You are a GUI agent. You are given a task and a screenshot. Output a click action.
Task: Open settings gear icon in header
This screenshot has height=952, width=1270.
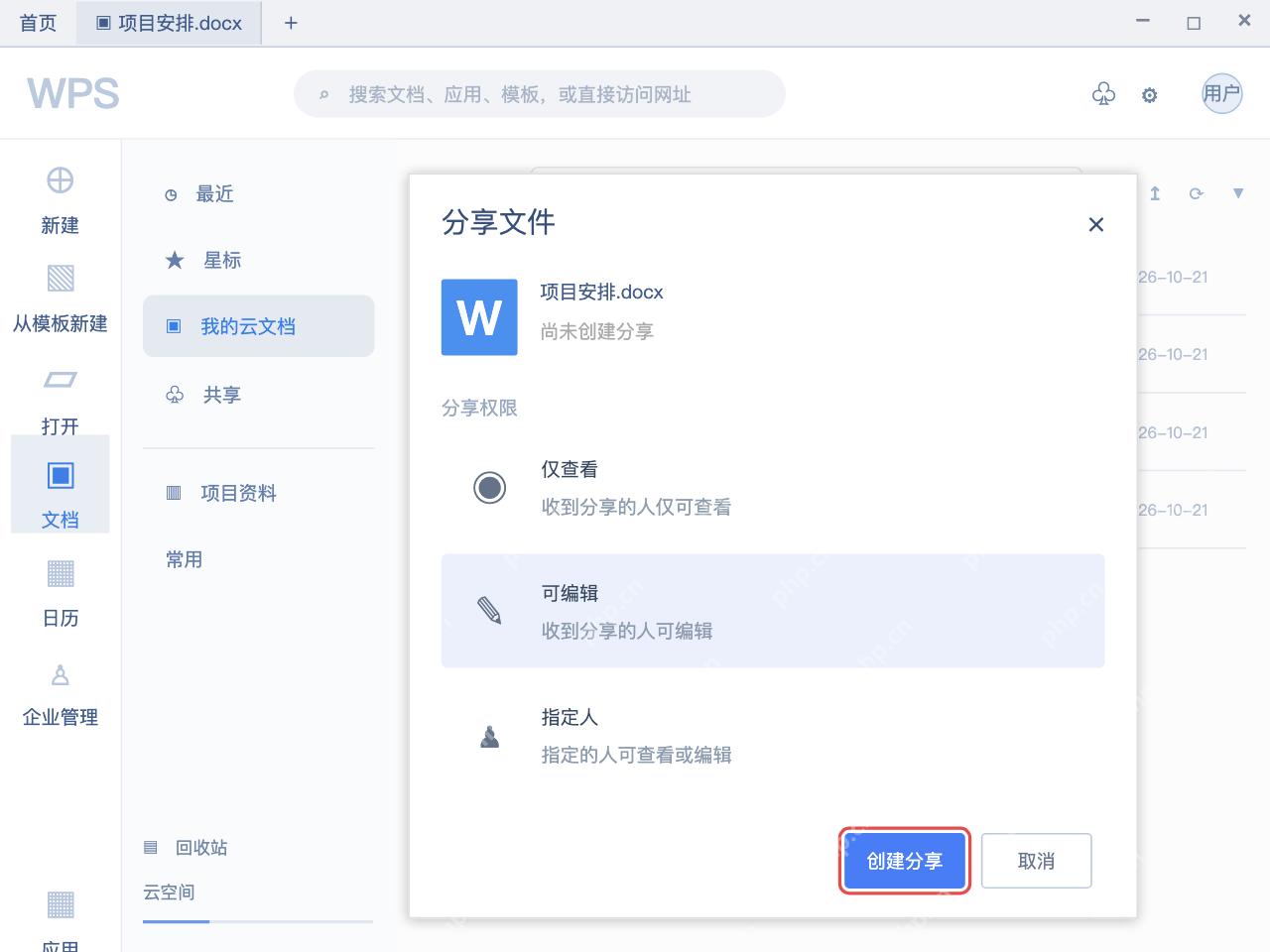[1149, 95]
